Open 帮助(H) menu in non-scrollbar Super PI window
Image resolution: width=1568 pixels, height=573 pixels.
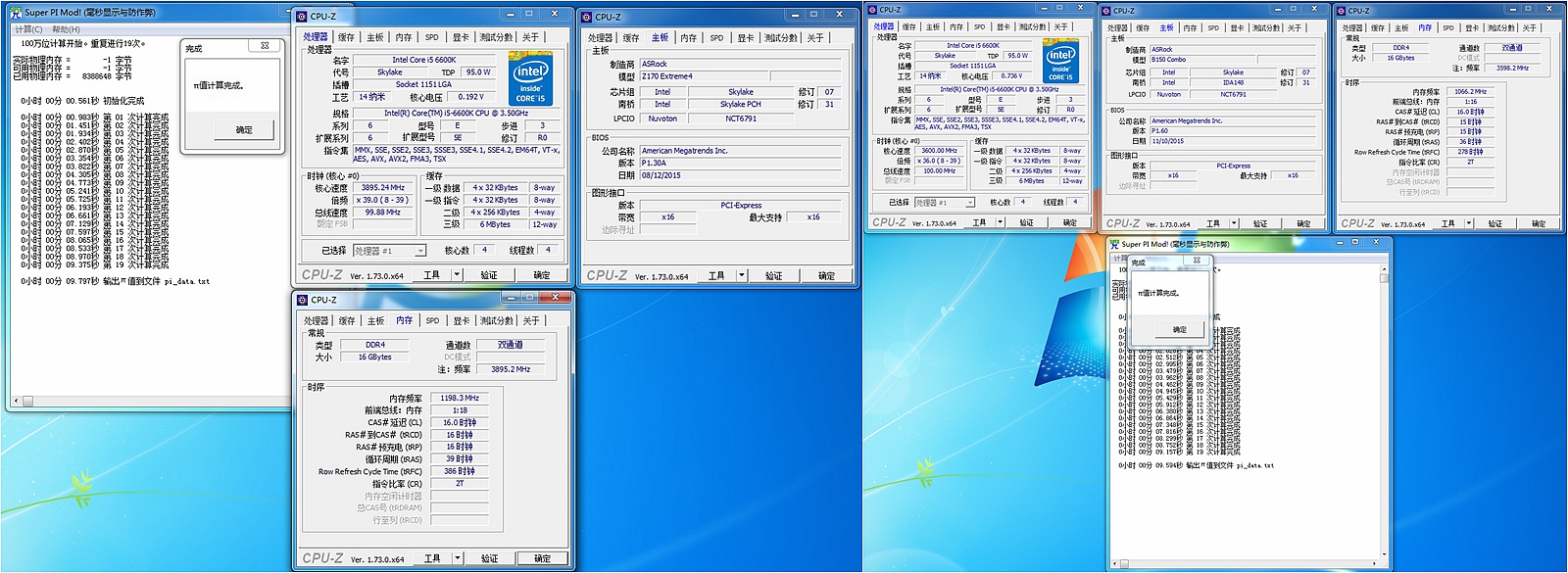[66, 29]
